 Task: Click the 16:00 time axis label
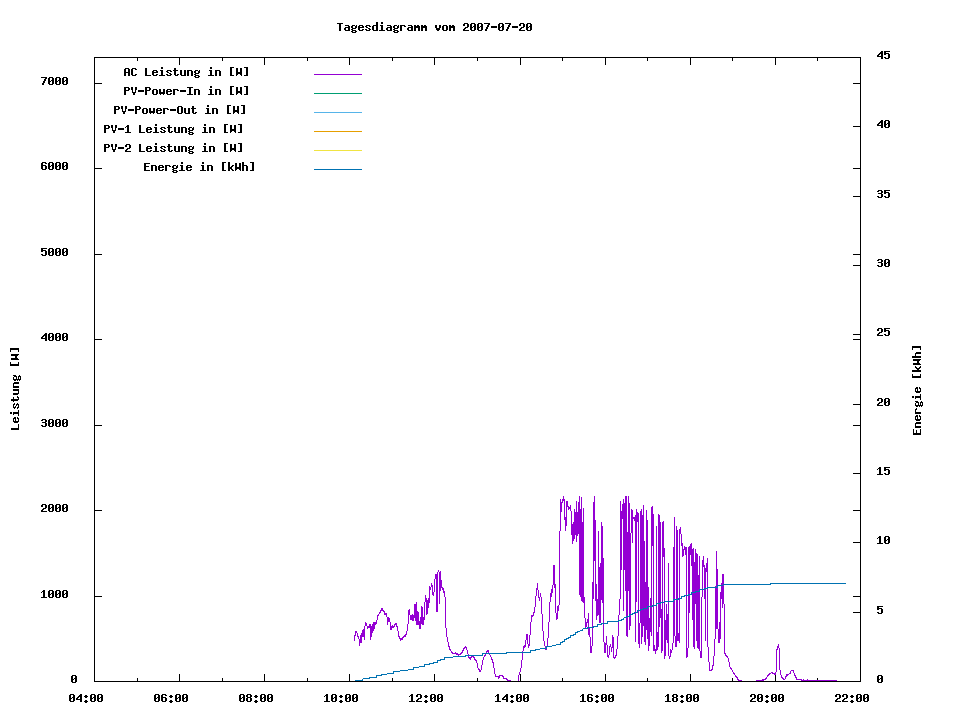point(597,698)
